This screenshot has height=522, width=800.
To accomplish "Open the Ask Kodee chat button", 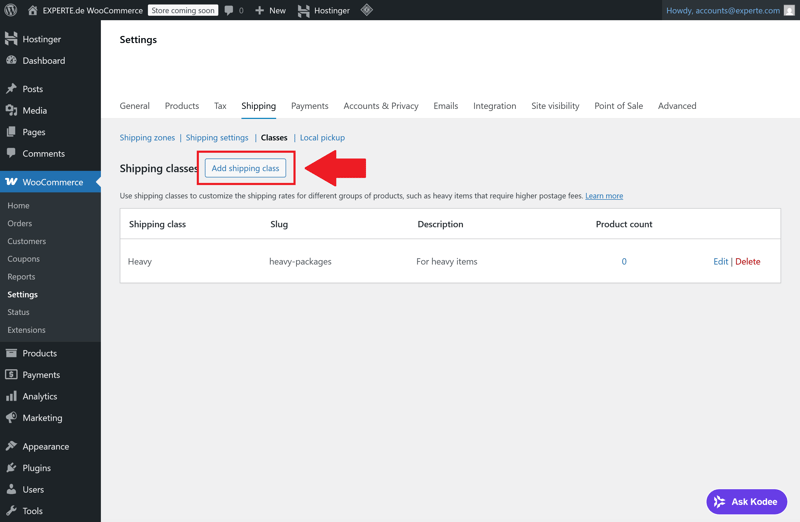I will (746, 501).
